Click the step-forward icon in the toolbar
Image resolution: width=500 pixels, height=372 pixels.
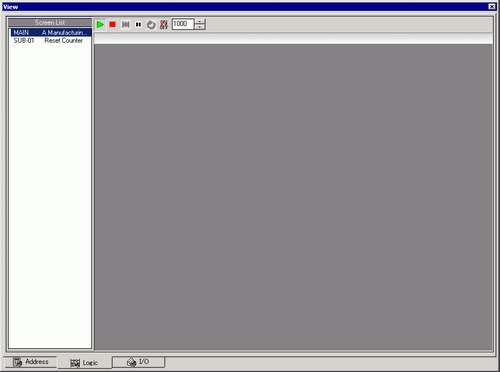(x=125, y=24)
